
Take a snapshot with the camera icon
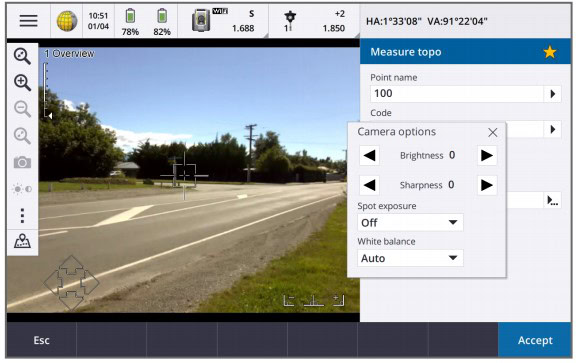(x=22, y=162)
